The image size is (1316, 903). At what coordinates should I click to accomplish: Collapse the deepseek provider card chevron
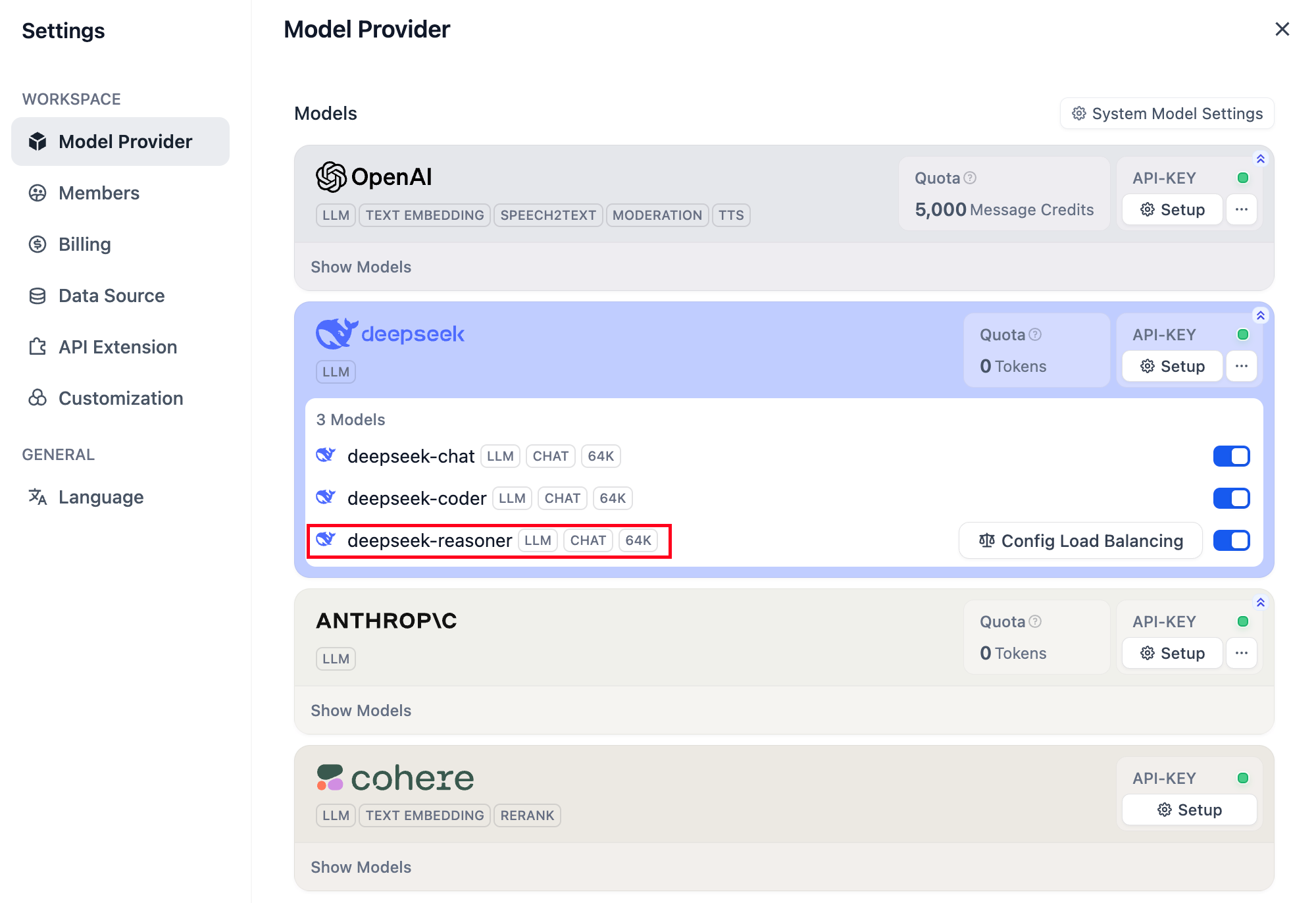(1261, 316)
